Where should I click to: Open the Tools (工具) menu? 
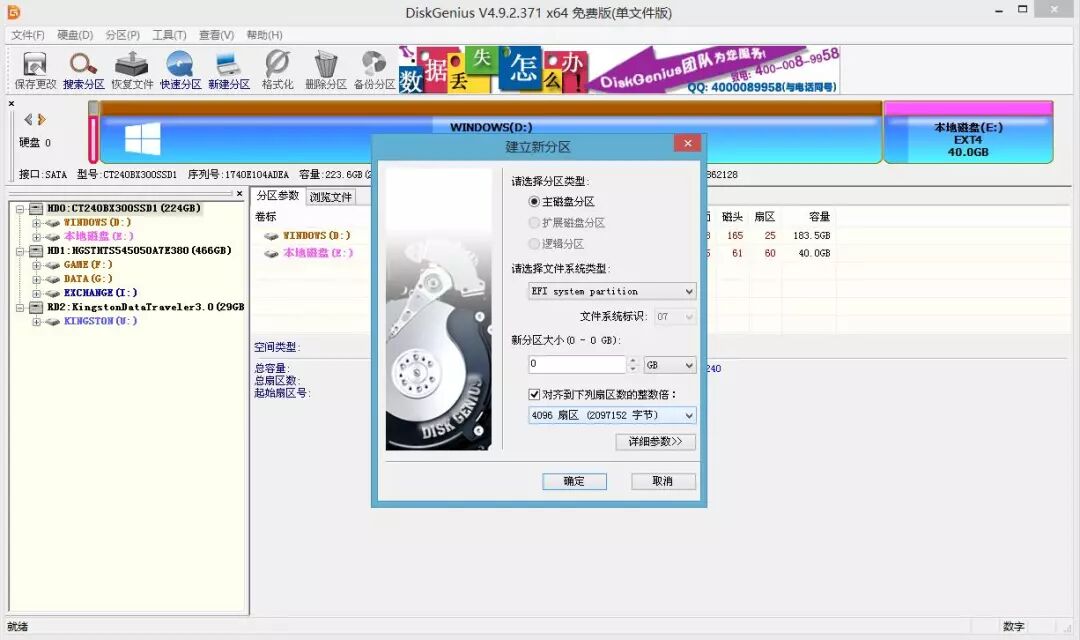click(x=169, y=35)
